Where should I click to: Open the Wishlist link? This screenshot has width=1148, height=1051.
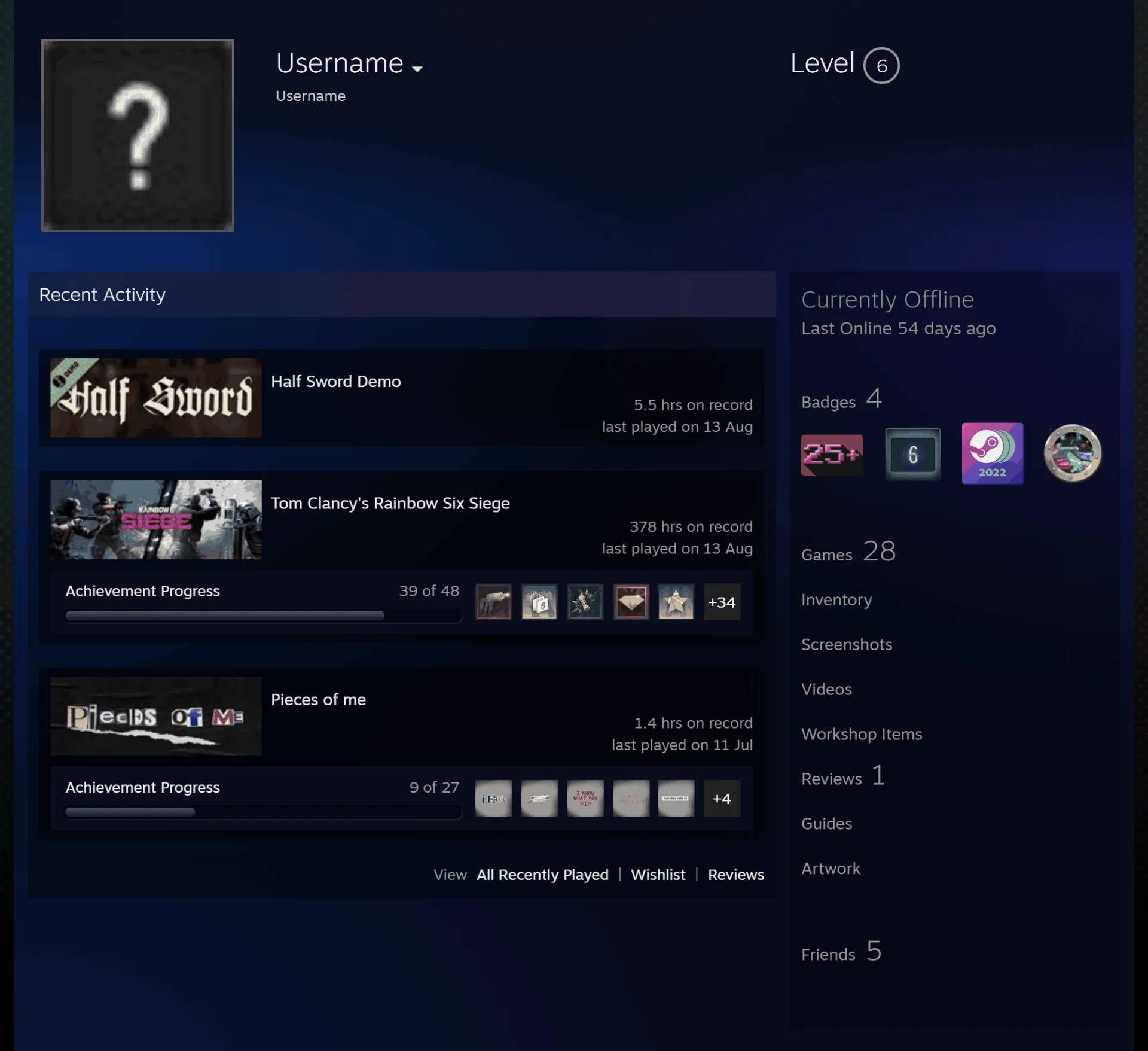click(658, 875)
